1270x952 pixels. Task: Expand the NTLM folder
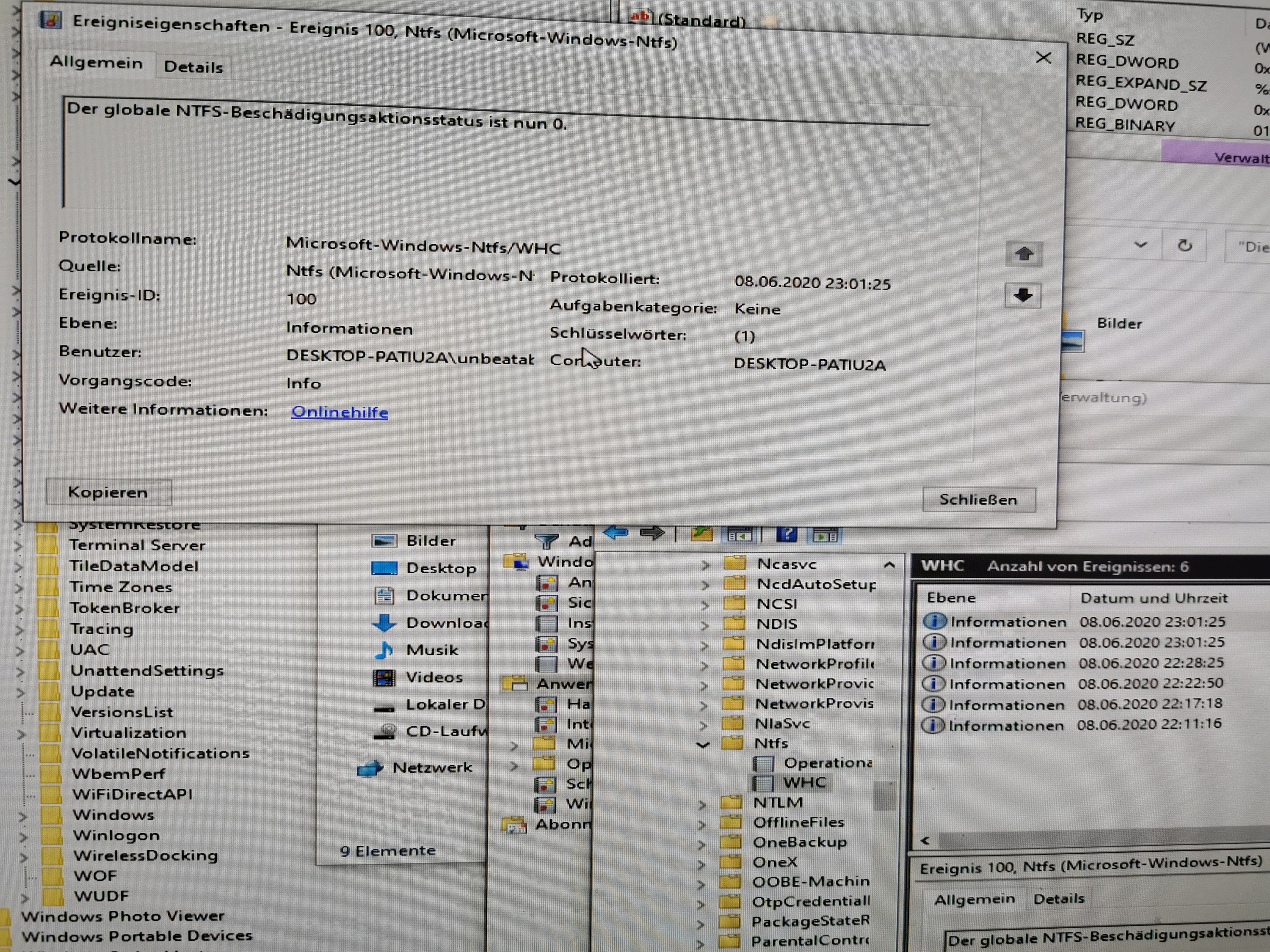(701, 804)
